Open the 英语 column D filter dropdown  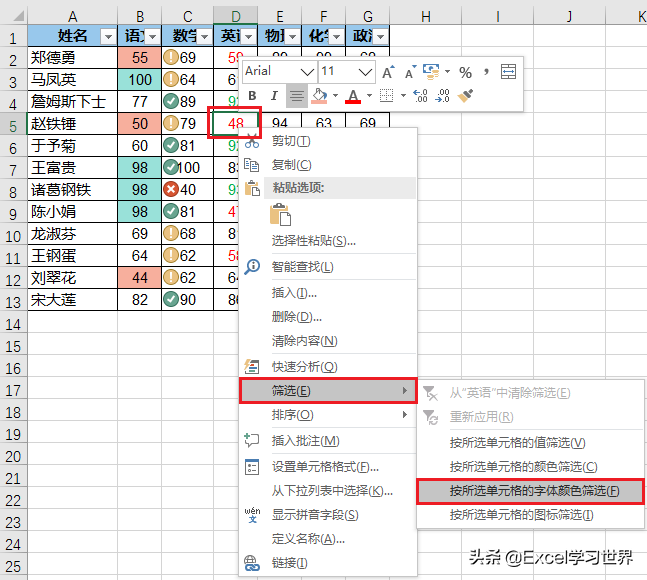tap(249, 37)
